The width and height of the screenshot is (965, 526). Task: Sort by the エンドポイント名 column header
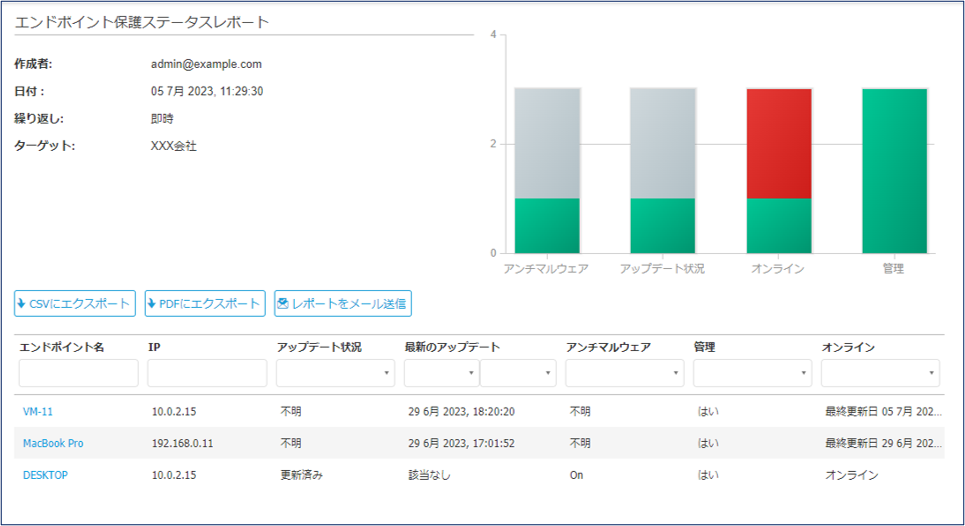[x=61, y=347]
